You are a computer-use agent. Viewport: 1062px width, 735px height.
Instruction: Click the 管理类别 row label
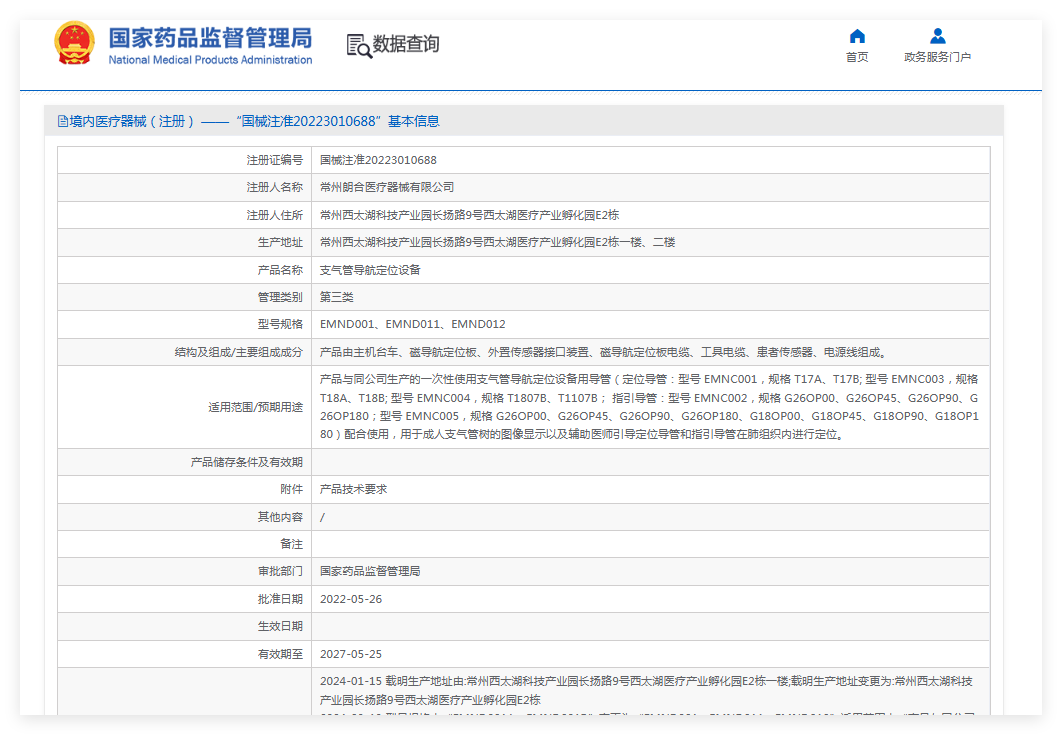click(280, 297)
